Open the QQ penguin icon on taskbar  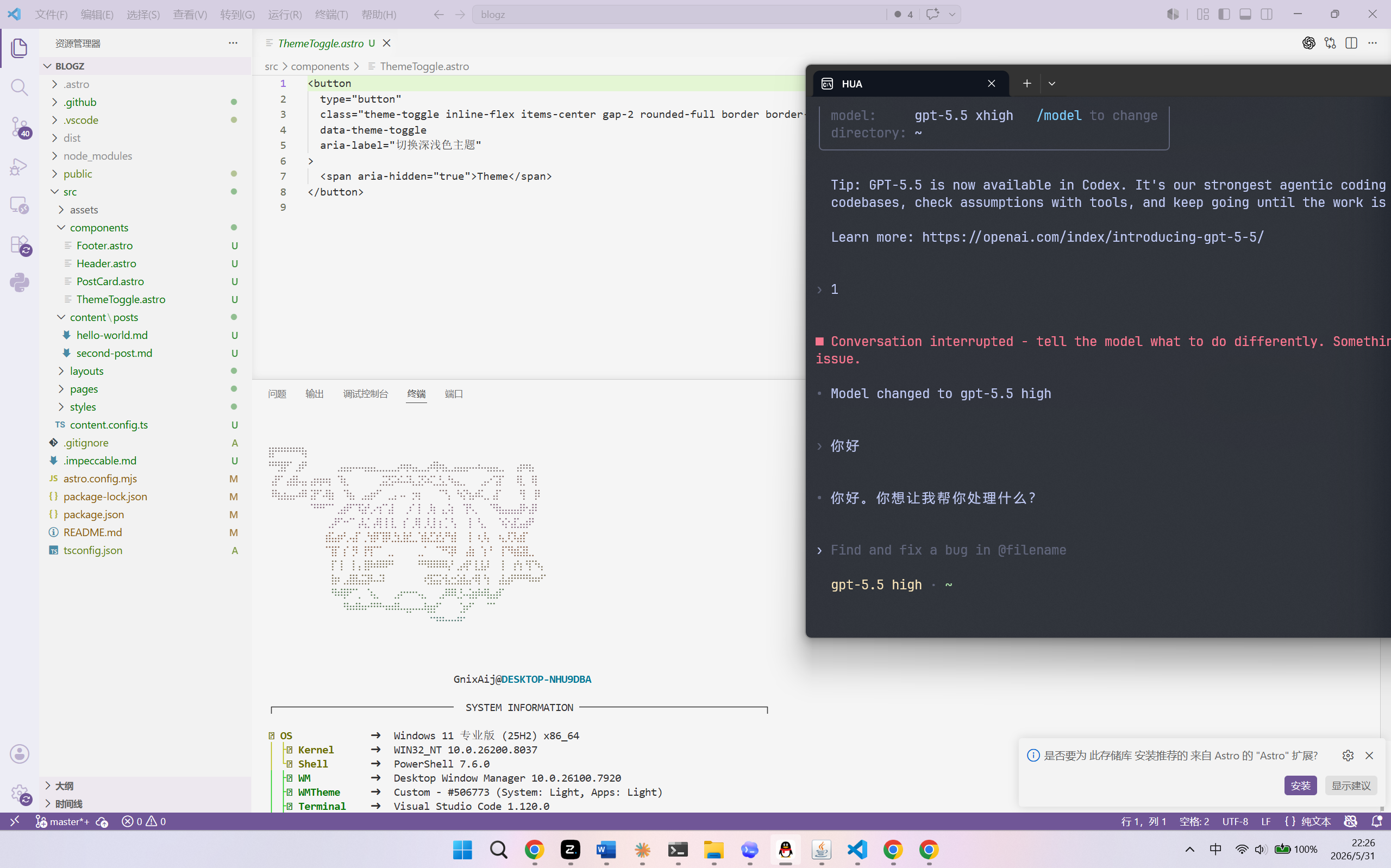(785, 850)
